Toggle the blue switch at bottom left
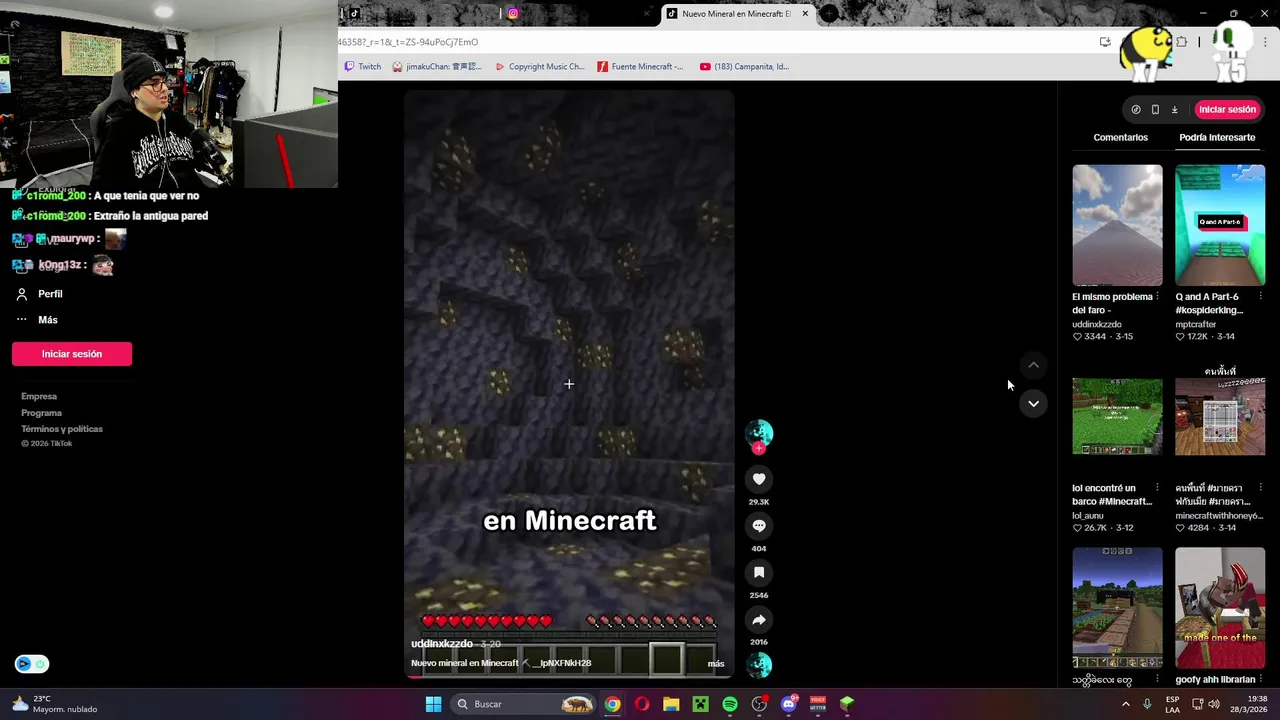The height and width of the screenshot is (720, 1280). (x=32, y=664)
